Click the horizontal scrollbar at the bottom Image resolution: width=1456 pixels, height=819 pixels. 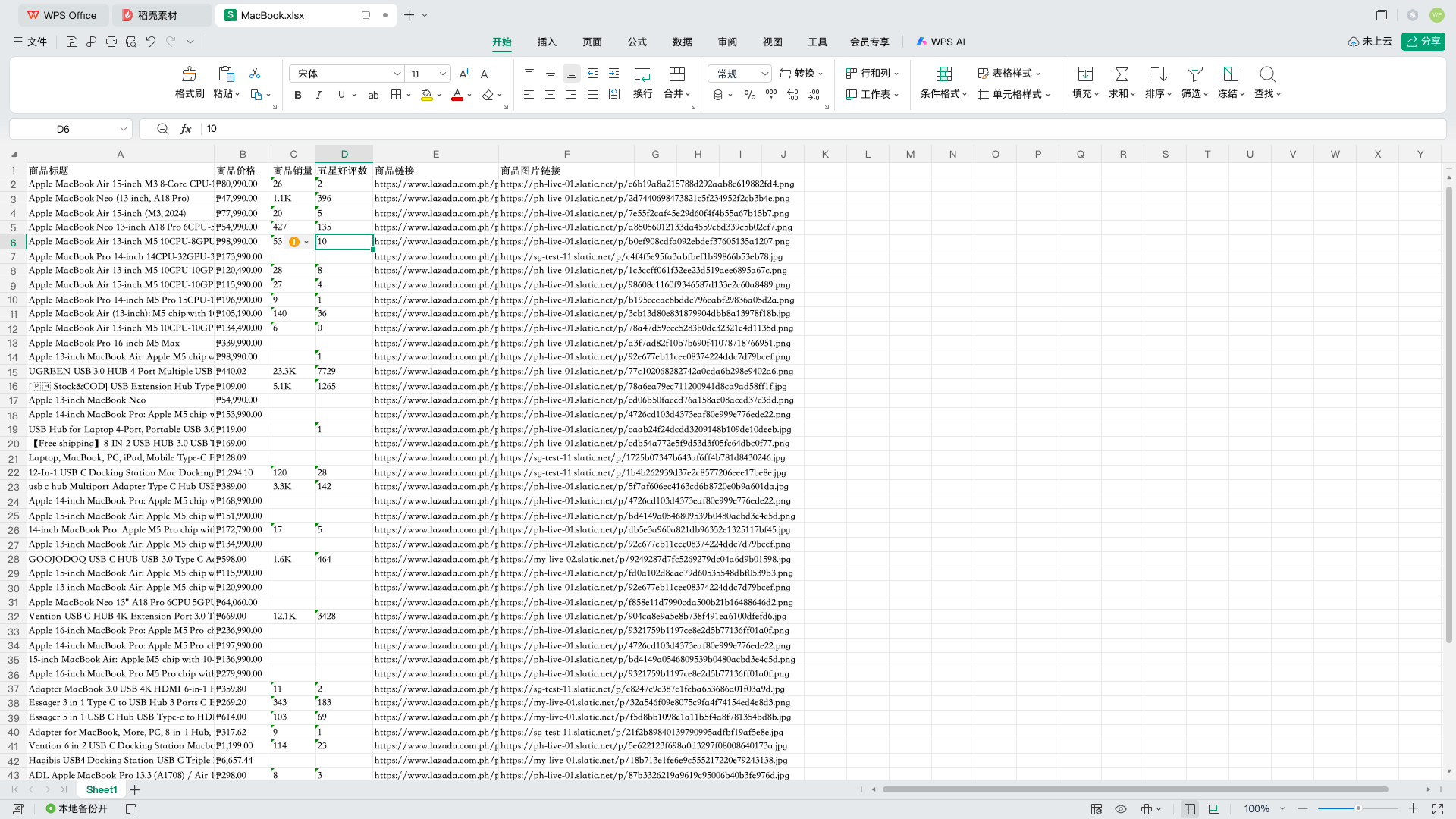[1135, 789]
